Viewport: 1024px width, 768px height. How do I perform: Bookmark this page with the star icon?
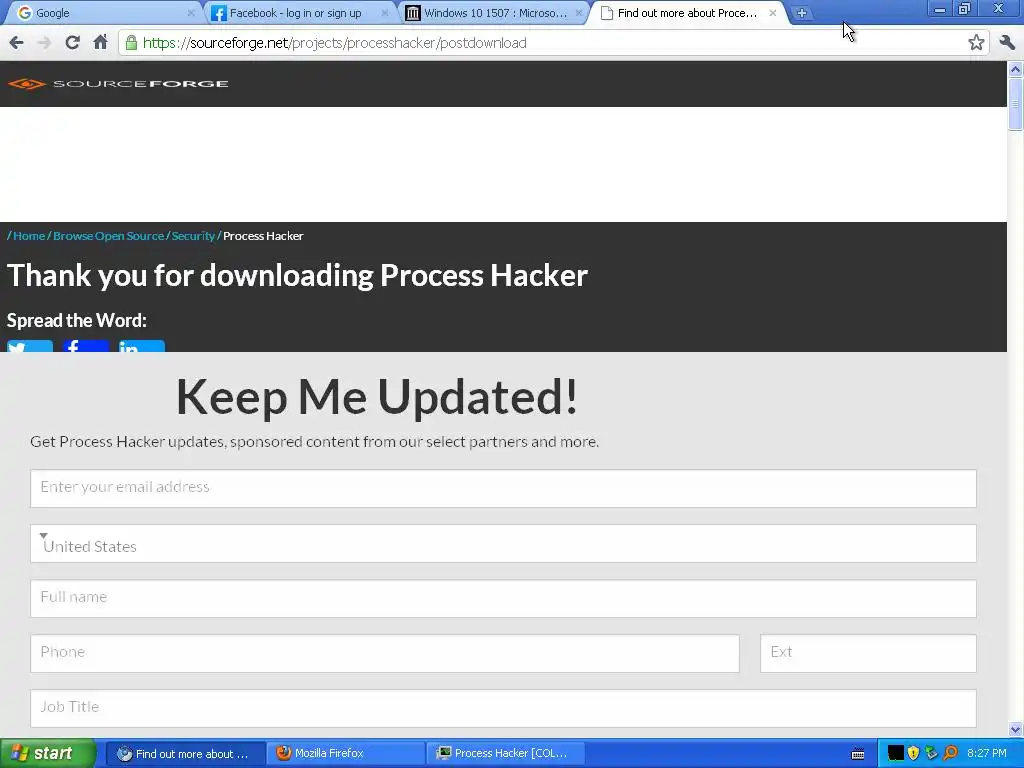tap(976, 43)
